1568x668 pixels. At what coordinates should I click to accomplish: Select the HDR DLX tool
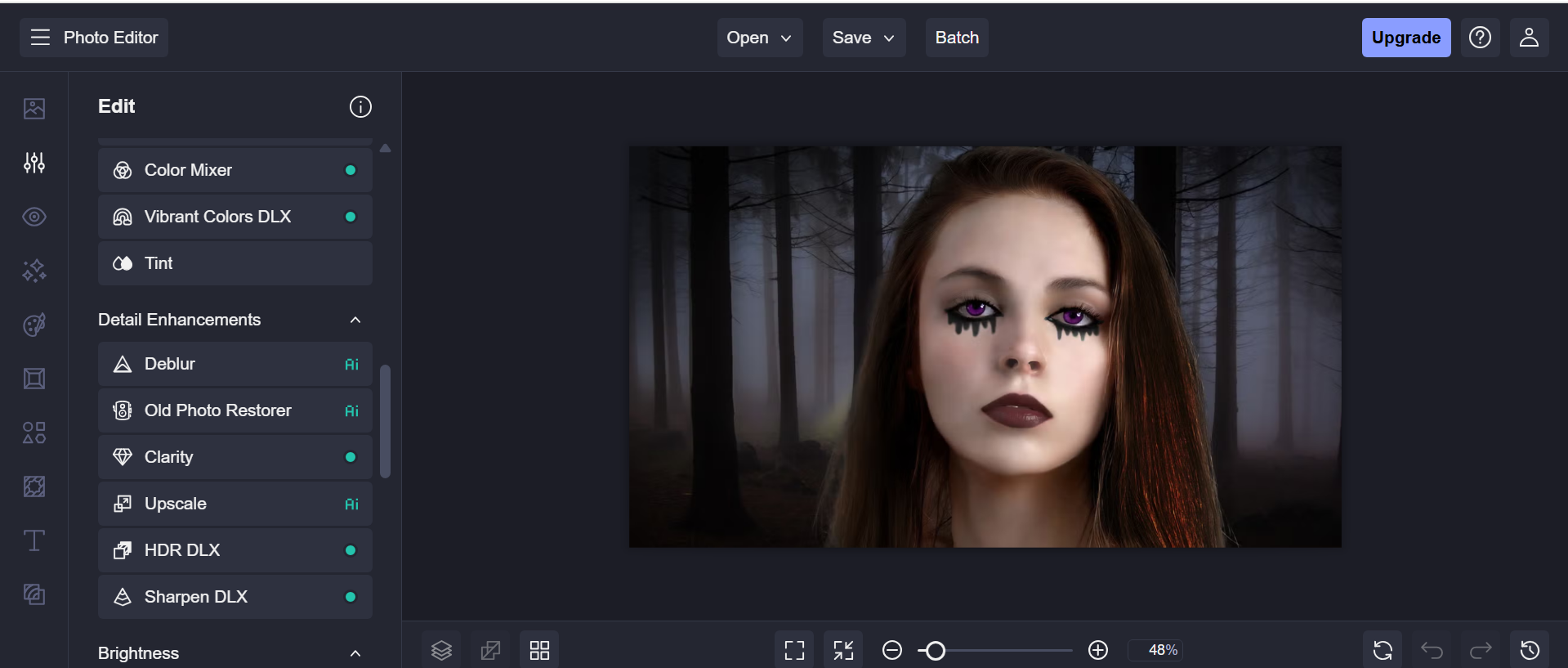coord(235,550)
